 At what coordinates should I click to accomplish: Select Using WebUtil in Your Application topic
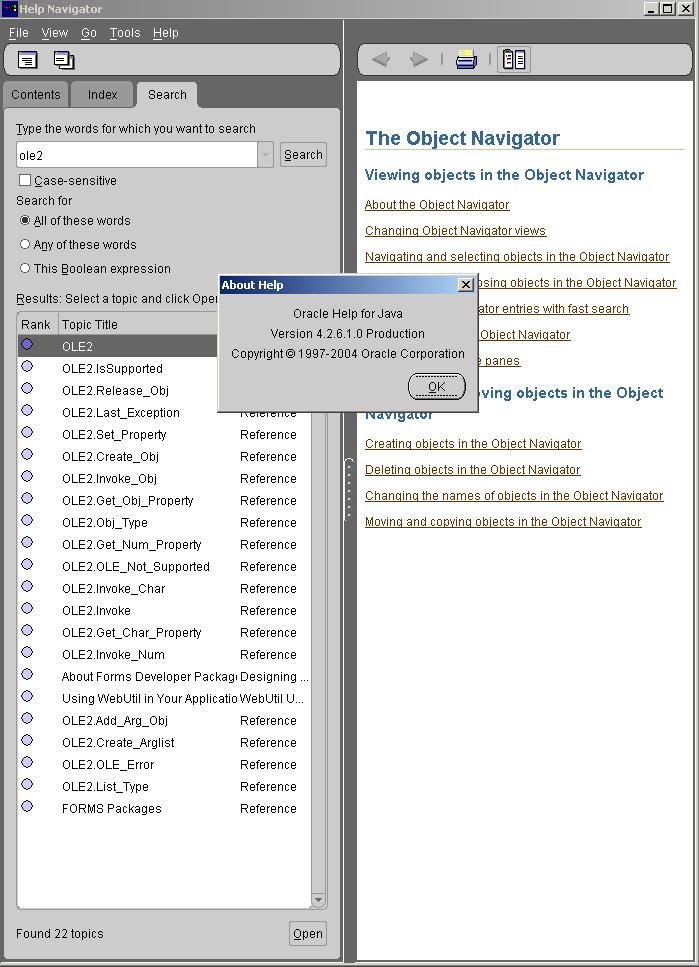[164, 699]
